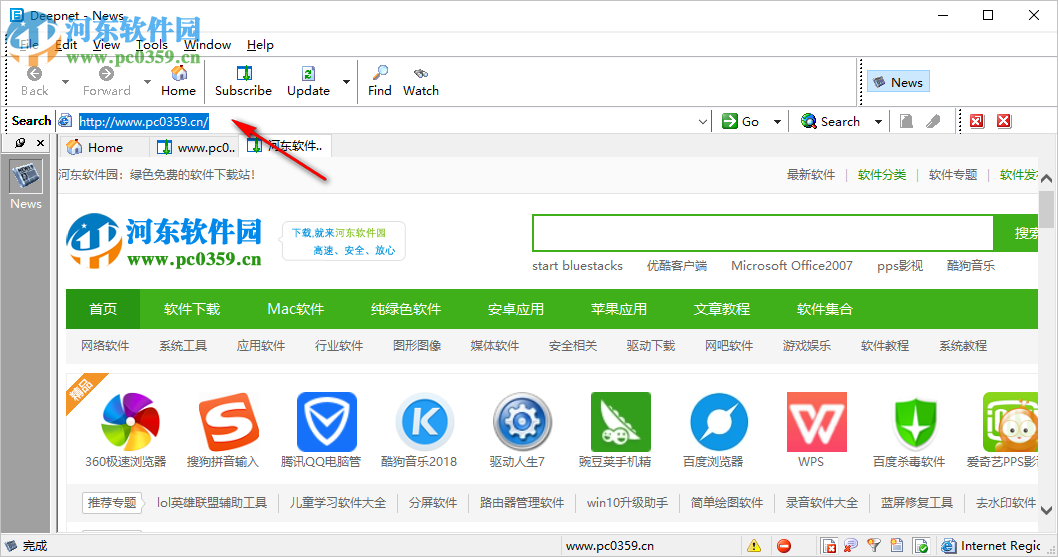Open the Find tool

pos(380,81)
